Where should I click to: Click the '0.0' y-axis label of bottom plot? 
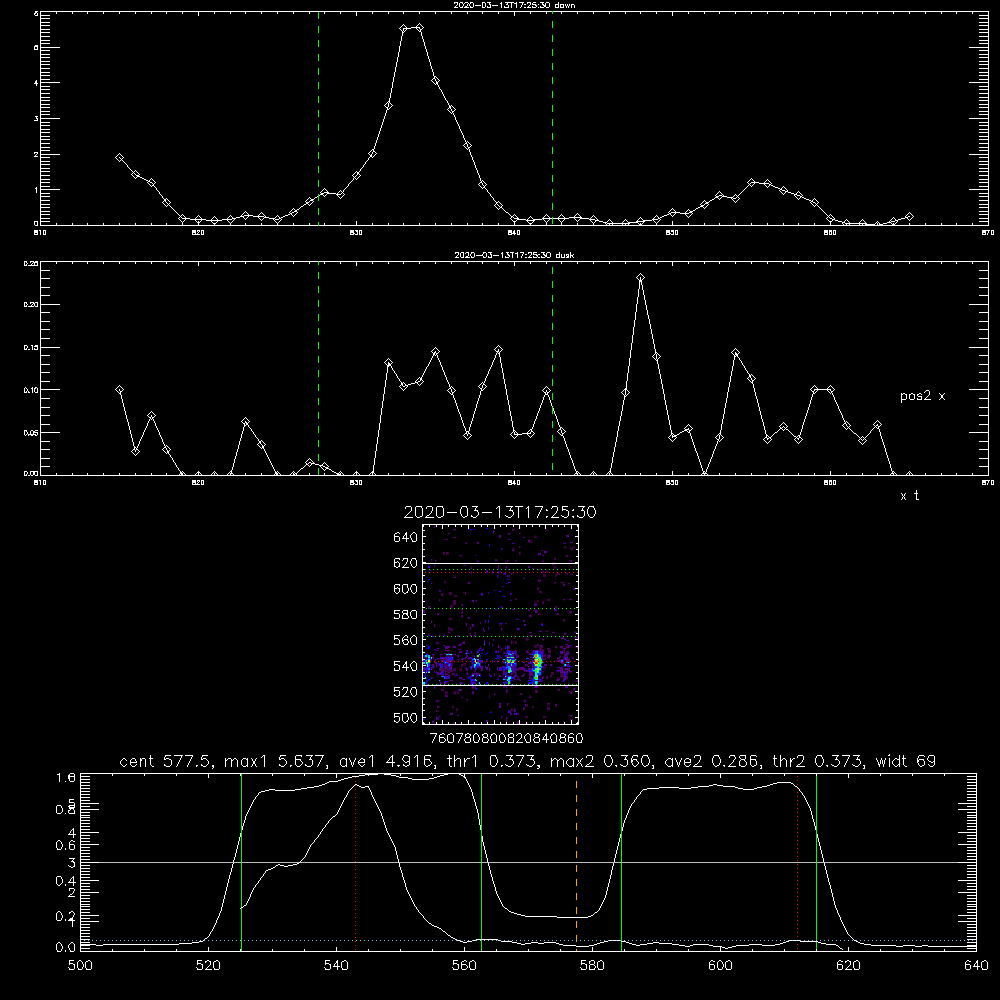[66, 948]
